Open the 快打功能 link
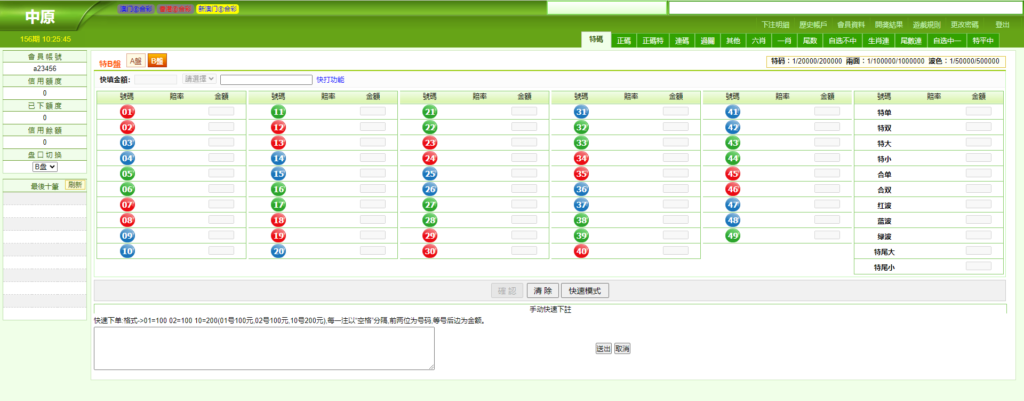The image size is (1024, 401). click(x=330, y=80)
